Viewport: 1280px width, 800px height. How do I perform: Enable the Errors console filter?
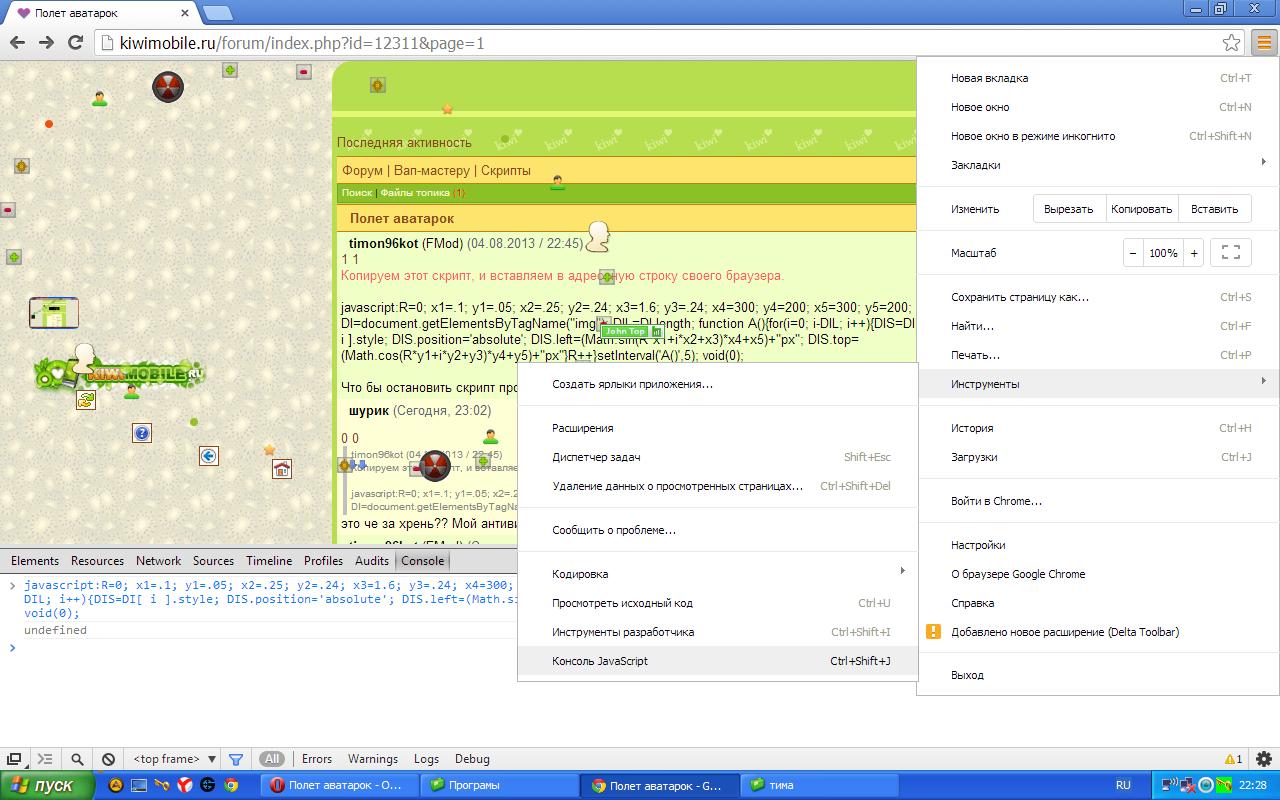coord(317,759)
